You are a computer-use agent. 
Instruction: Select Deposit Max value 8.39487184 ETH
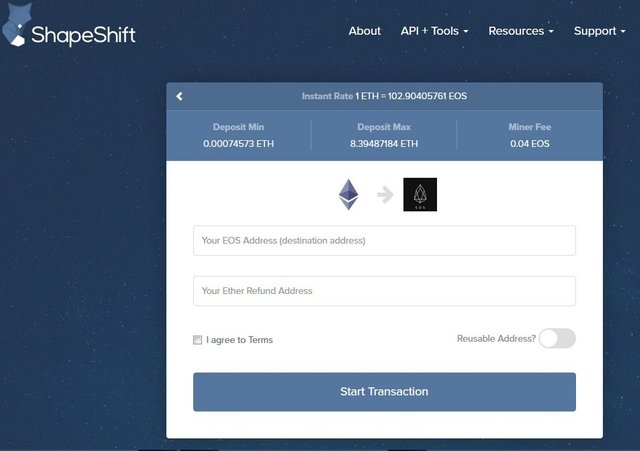[384, 144]
